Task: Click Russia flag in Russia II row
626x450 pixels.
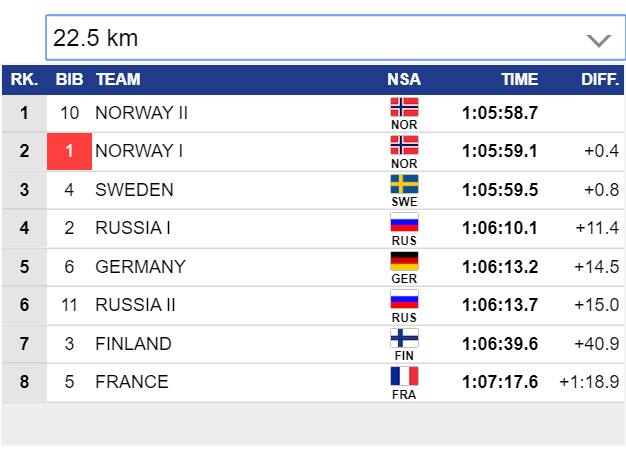Action: pyautogui.click(x=404, y=299)
